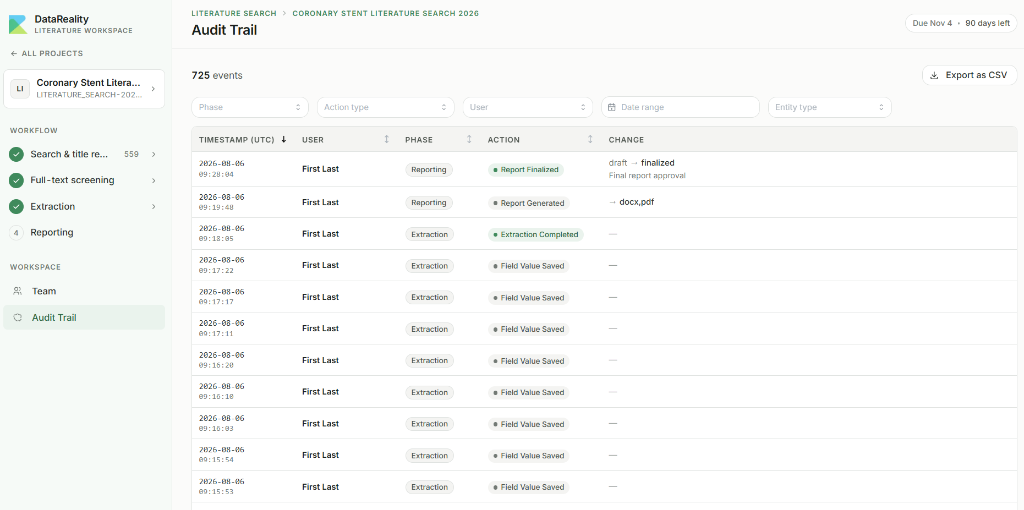This screenshot has width=1024, height=510.
Task: Open the Coronary Stent project selector
Action: [x=84, y=89]
